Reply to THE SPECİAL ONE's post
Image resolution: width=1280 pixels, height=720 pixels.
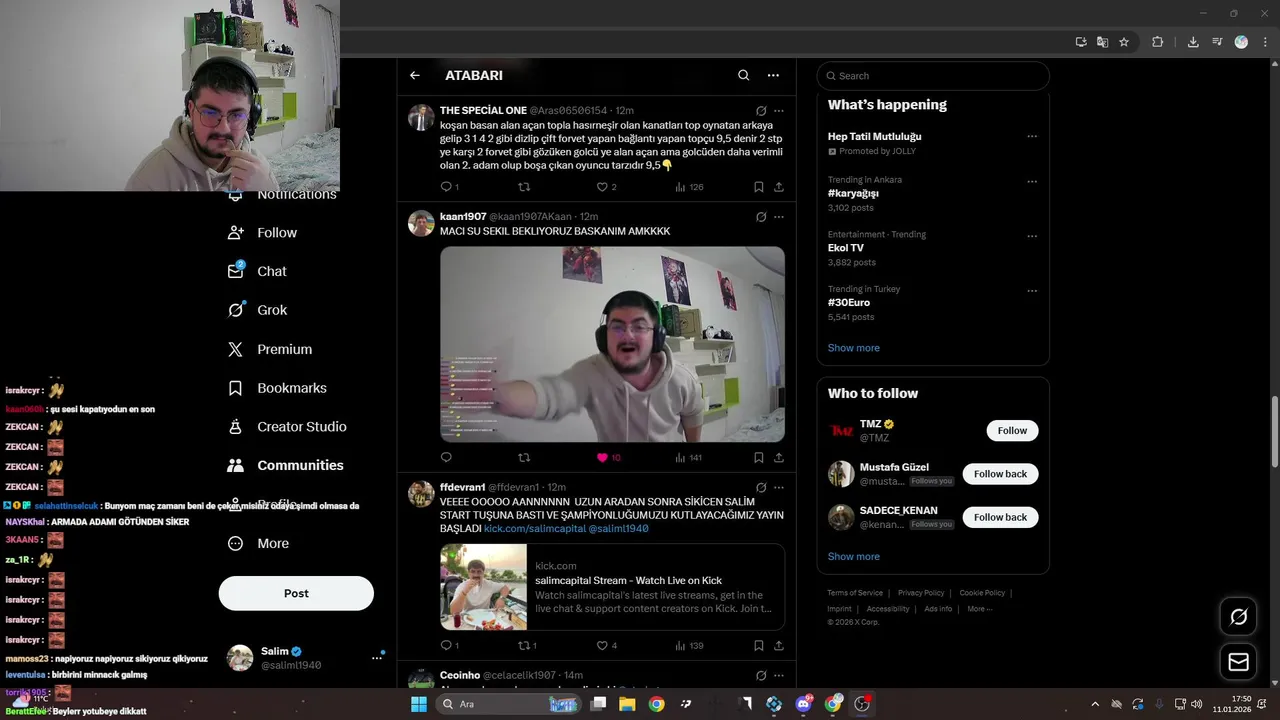pos(447,187)
